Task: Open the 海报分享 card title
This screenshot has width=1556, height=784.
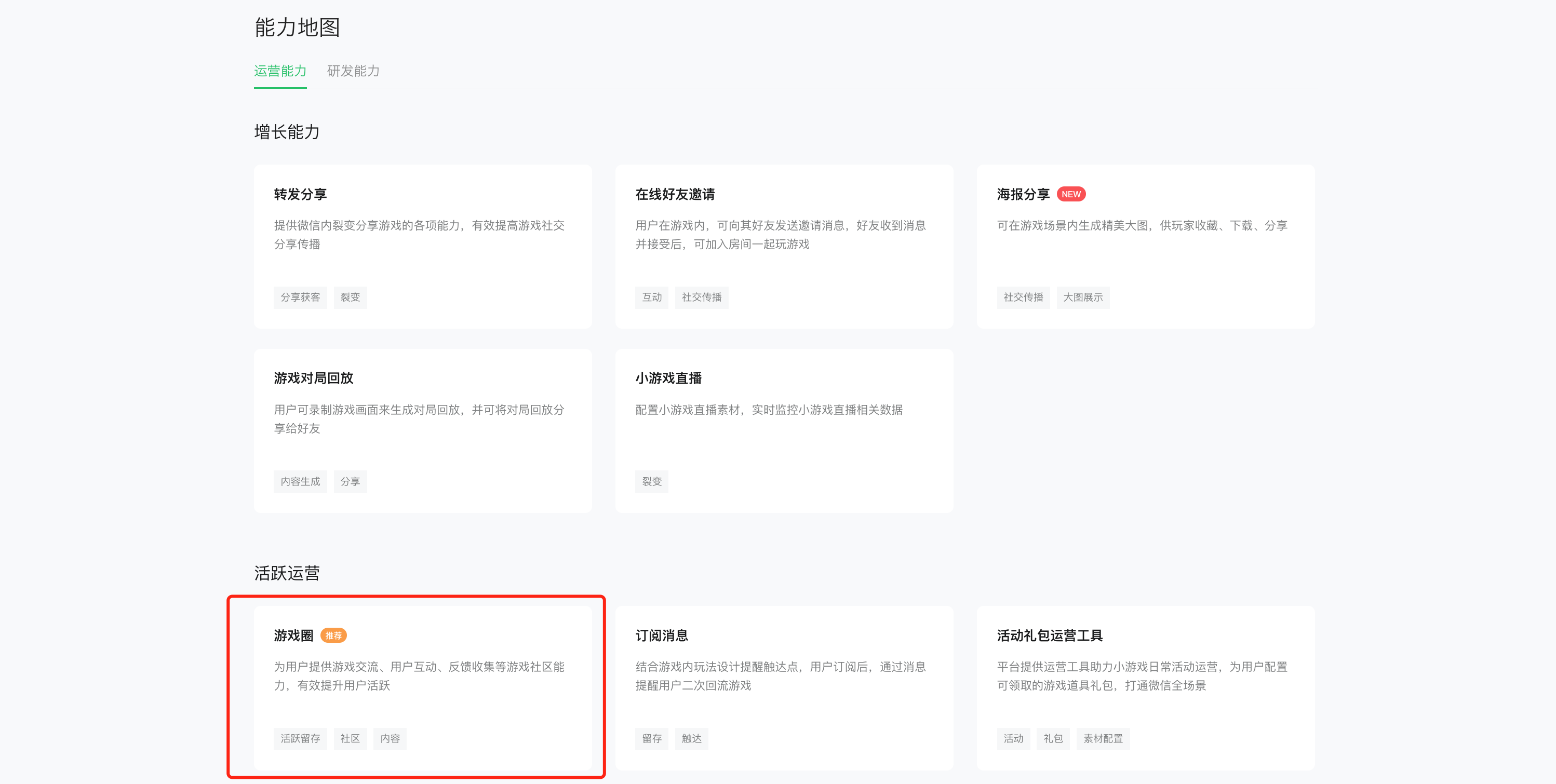Action: pos(1023,195)
